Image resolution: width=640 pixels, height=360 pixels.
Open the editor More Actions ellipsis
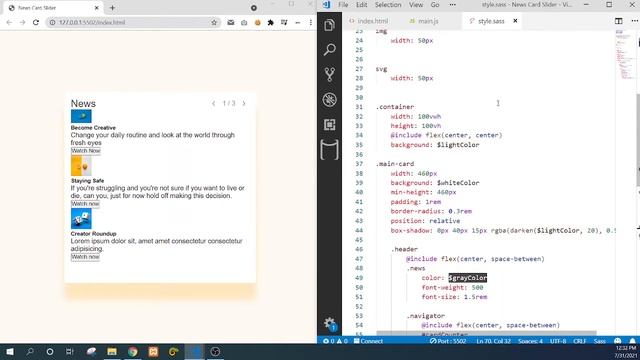pos(634,21)
